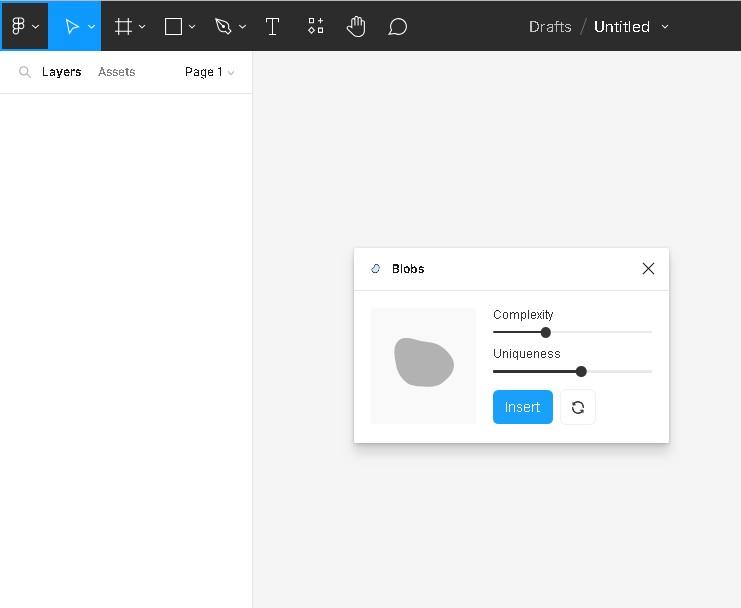Search layers with the magnifier icon
Image resolution: width=741 pixels, height=608 pixels.
(25, 72)
